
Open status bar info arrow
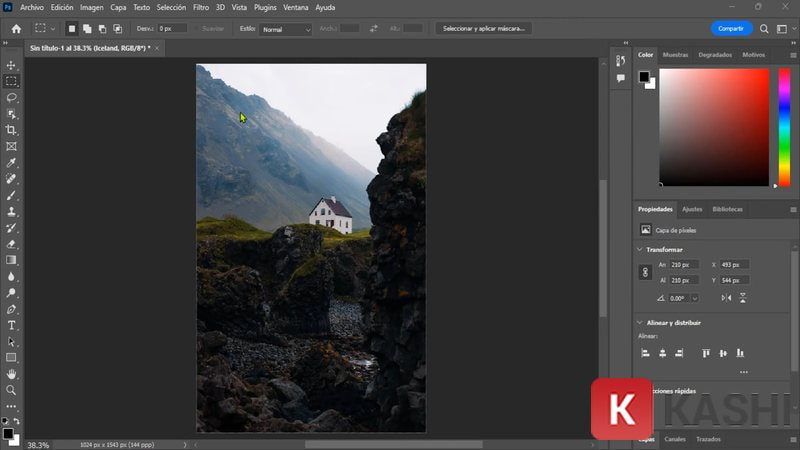tap(185, 445)
